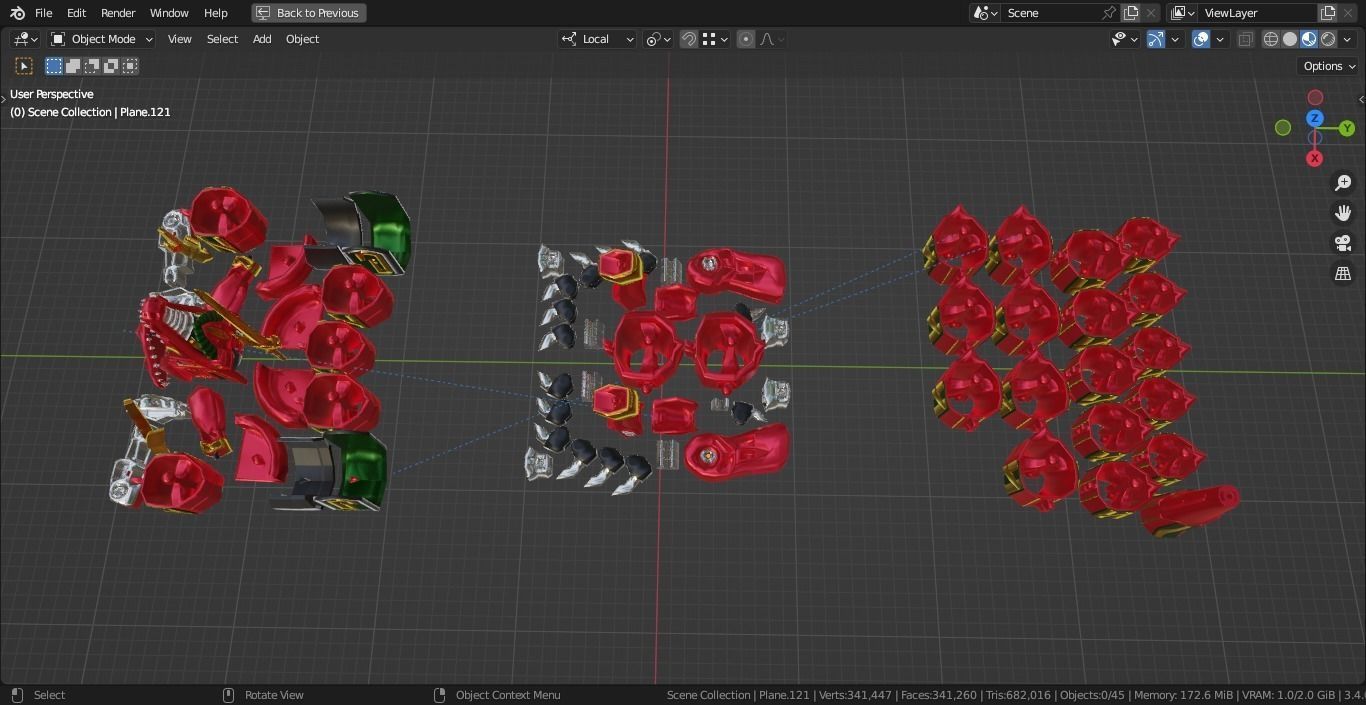
Task: Click the ViewLayer name field
Action: (x=1258, y=13)
